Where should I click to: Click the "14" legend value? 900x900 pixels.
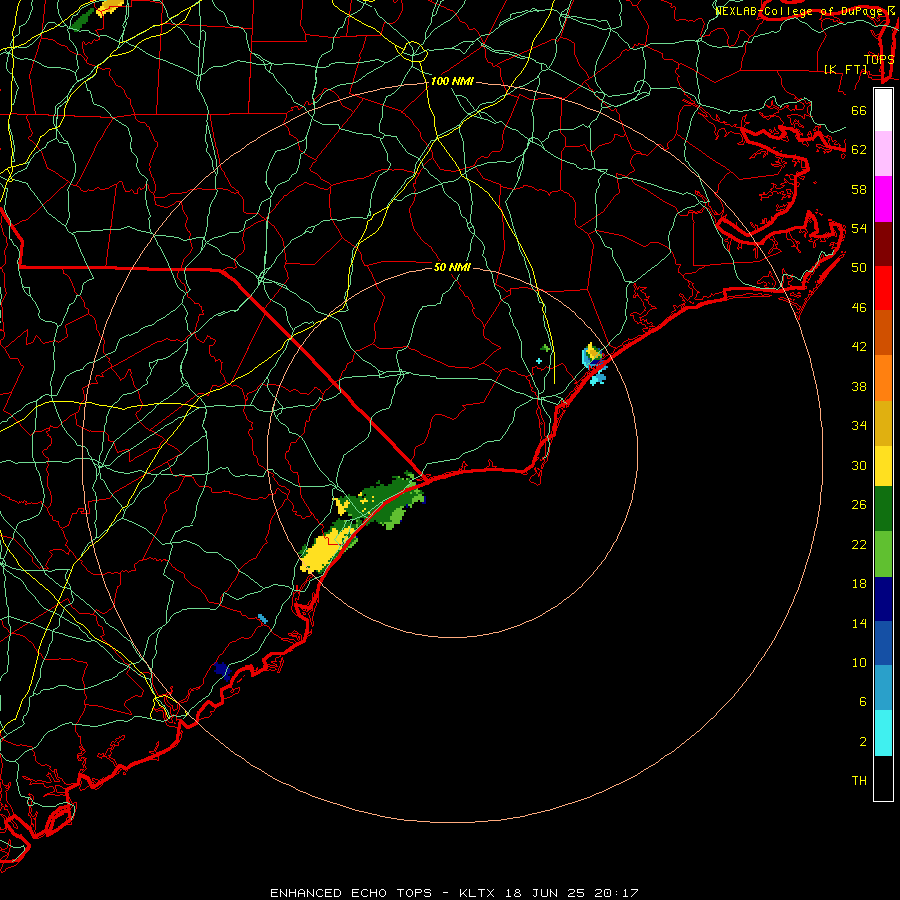coord(859,623)
